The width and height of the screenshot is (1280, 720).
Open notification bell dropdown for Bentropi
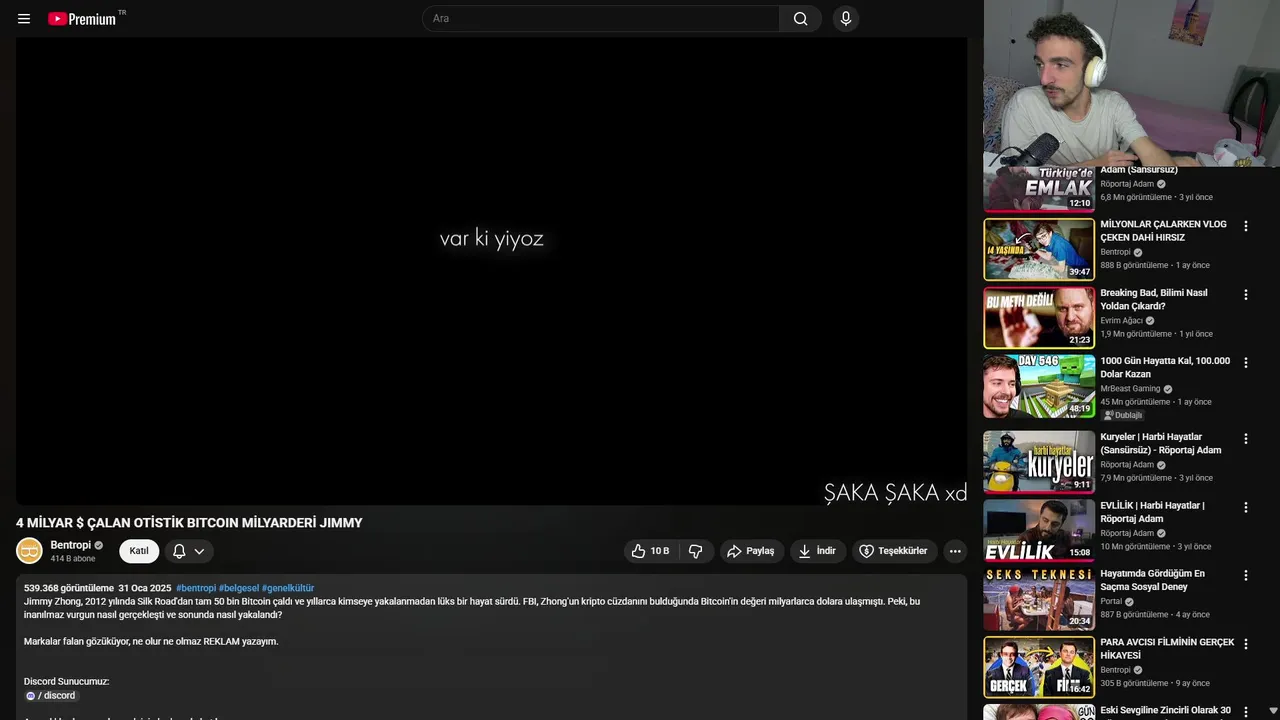click(x=188, y=551)
